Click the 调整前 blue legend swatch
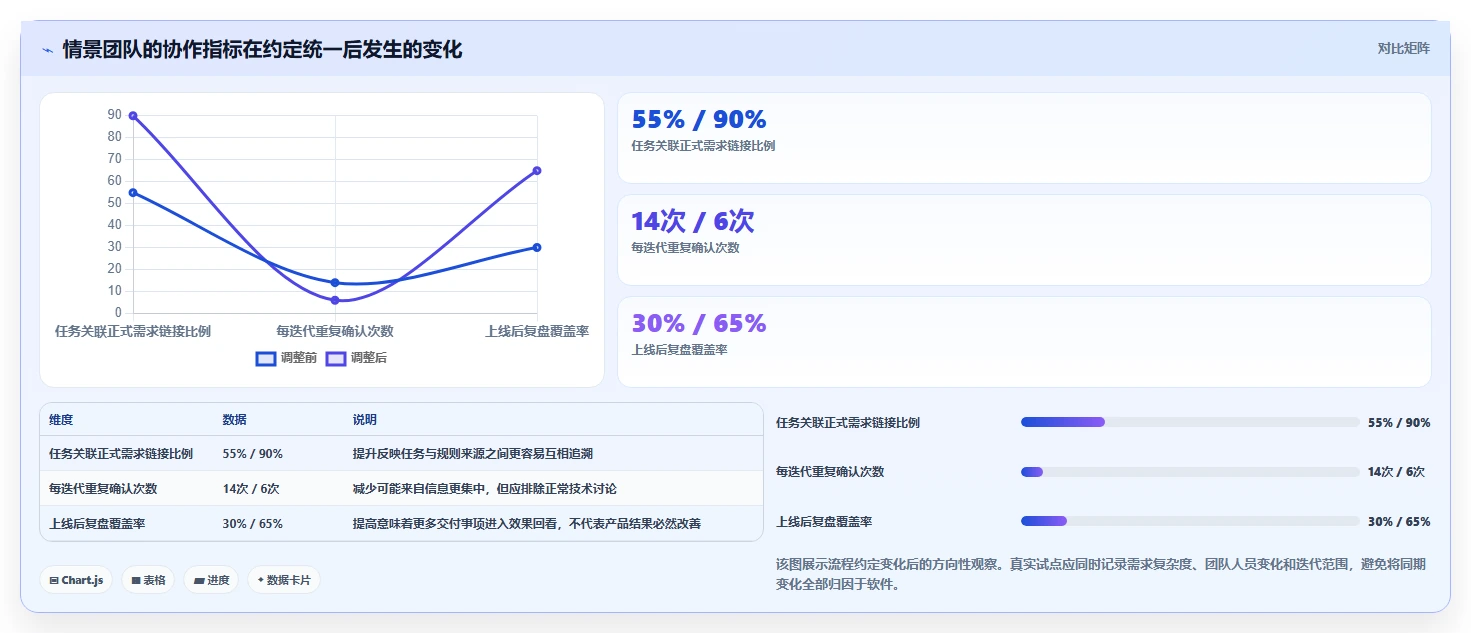Image resolution: width=1471 pixels, height=633 pixels. [266, 358]
